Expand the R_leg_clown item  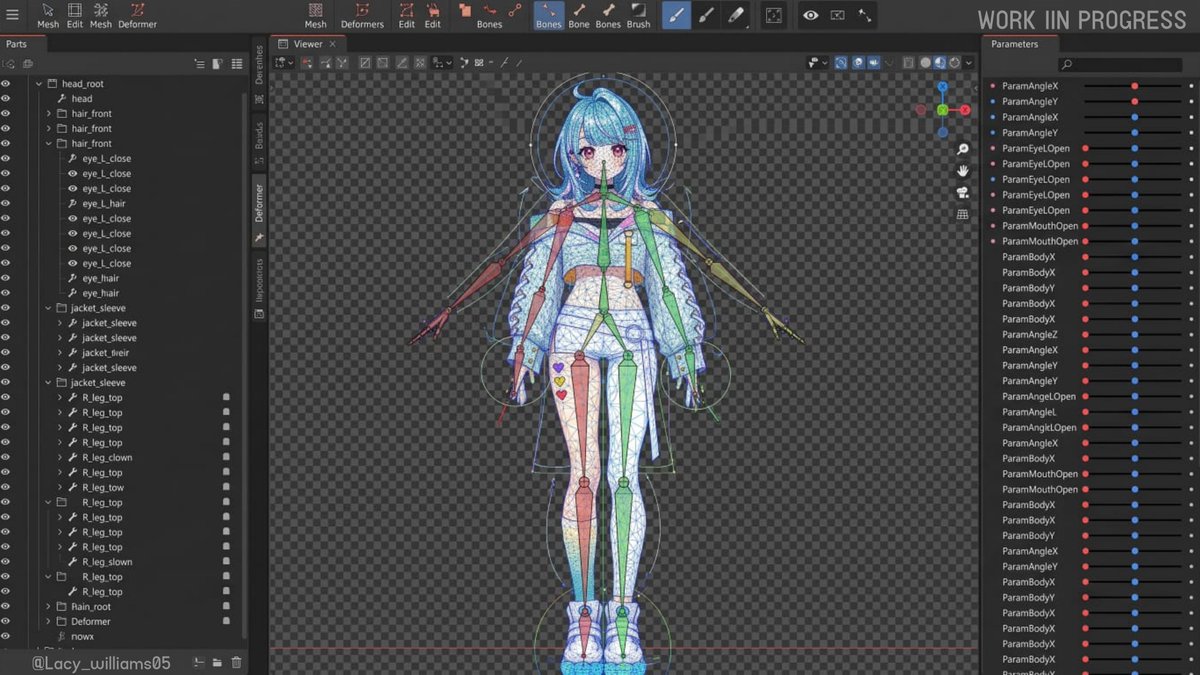click(x=60, y=458)
